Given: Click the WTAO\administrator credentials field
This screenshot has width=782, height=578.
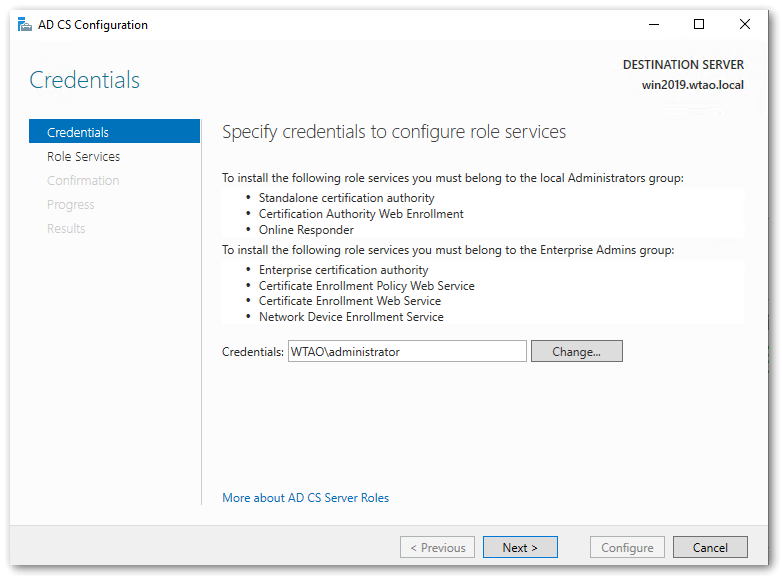Looking at the screenshot, I should pyautogui.click(x=406, y=352).
